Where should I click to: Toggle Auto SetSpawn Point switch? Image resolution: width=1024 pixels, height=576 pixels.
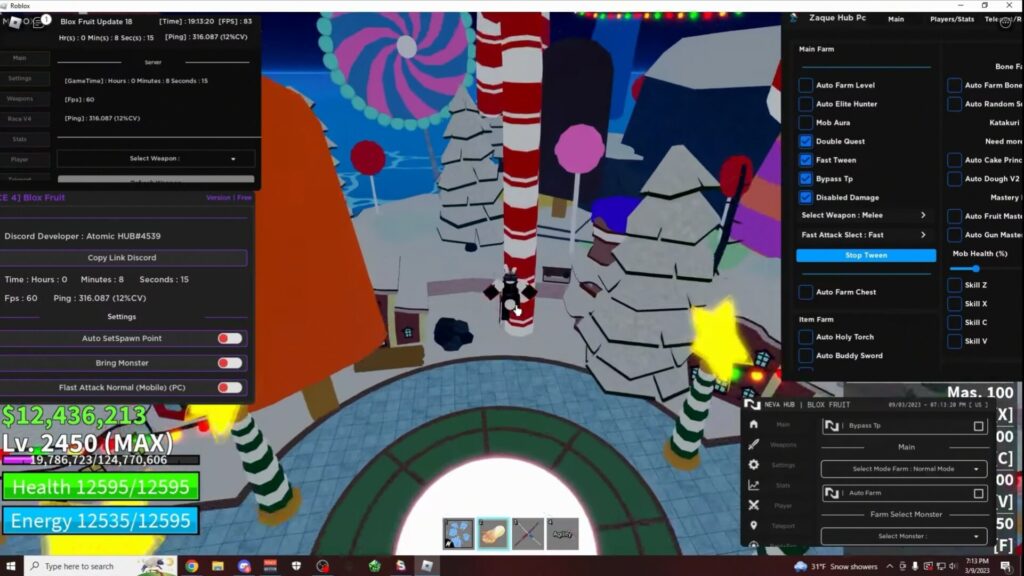229,338
